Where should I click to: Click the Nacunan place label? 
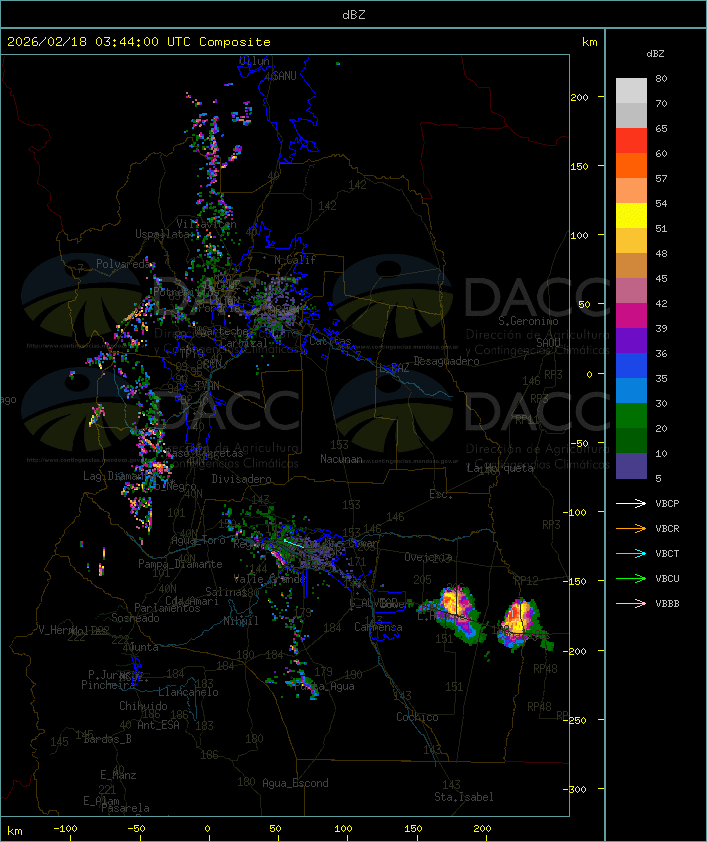point(341,459)
